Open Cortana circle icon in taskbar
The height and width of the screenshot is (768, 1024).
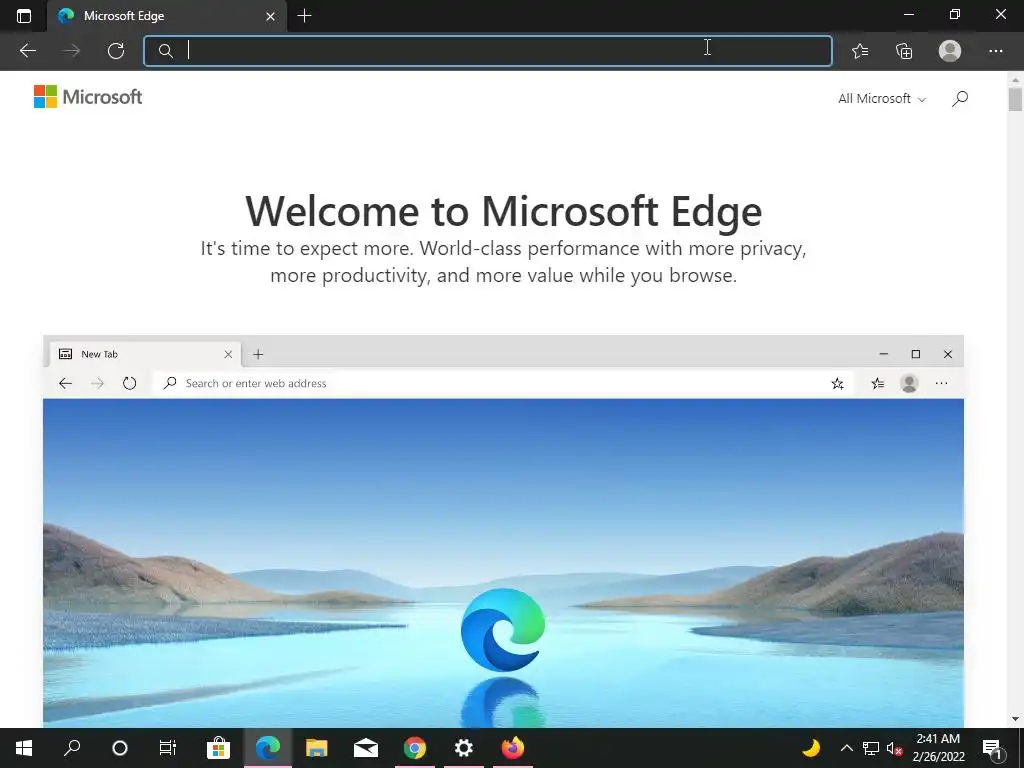pyautogui.click(x=120, y=748)
